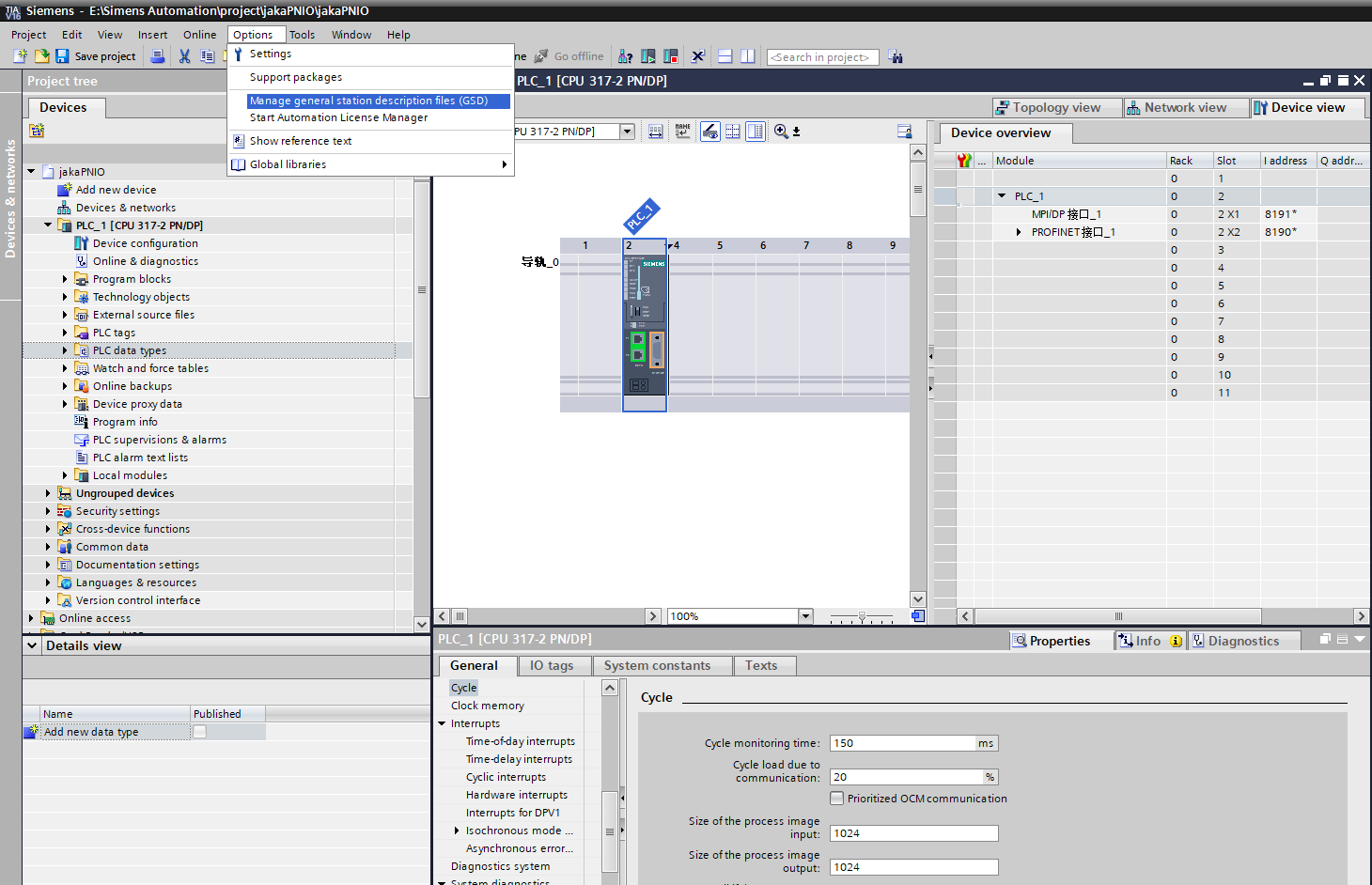Click the split editor horizontally icon
This screenshot has height=885, width=1372.
(725, 56)
